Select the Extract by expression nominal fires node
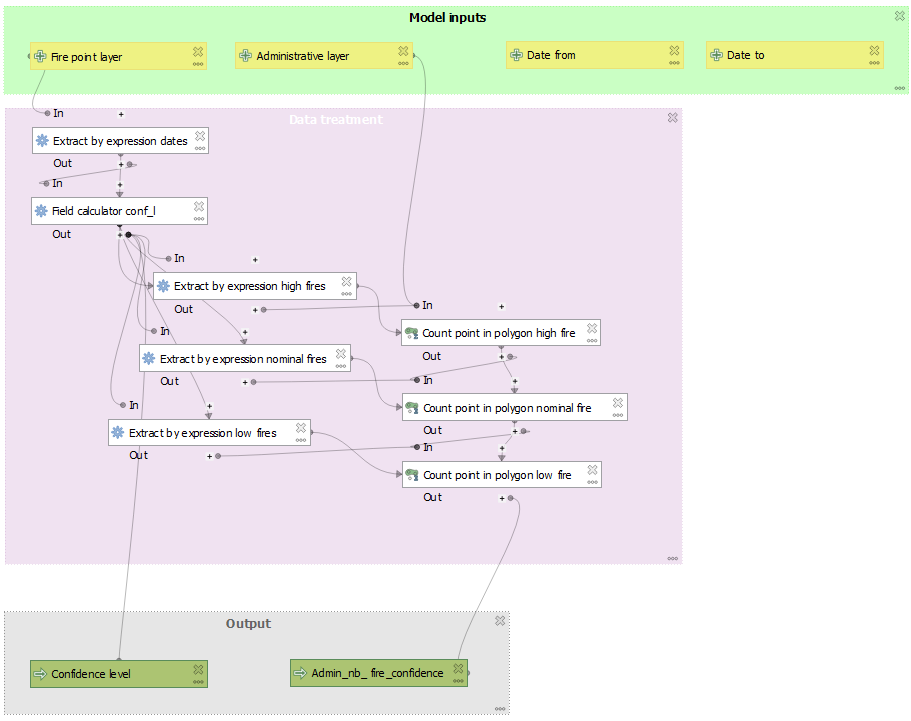The width and height of the screenshot is (911, 721). click(243, 359)
